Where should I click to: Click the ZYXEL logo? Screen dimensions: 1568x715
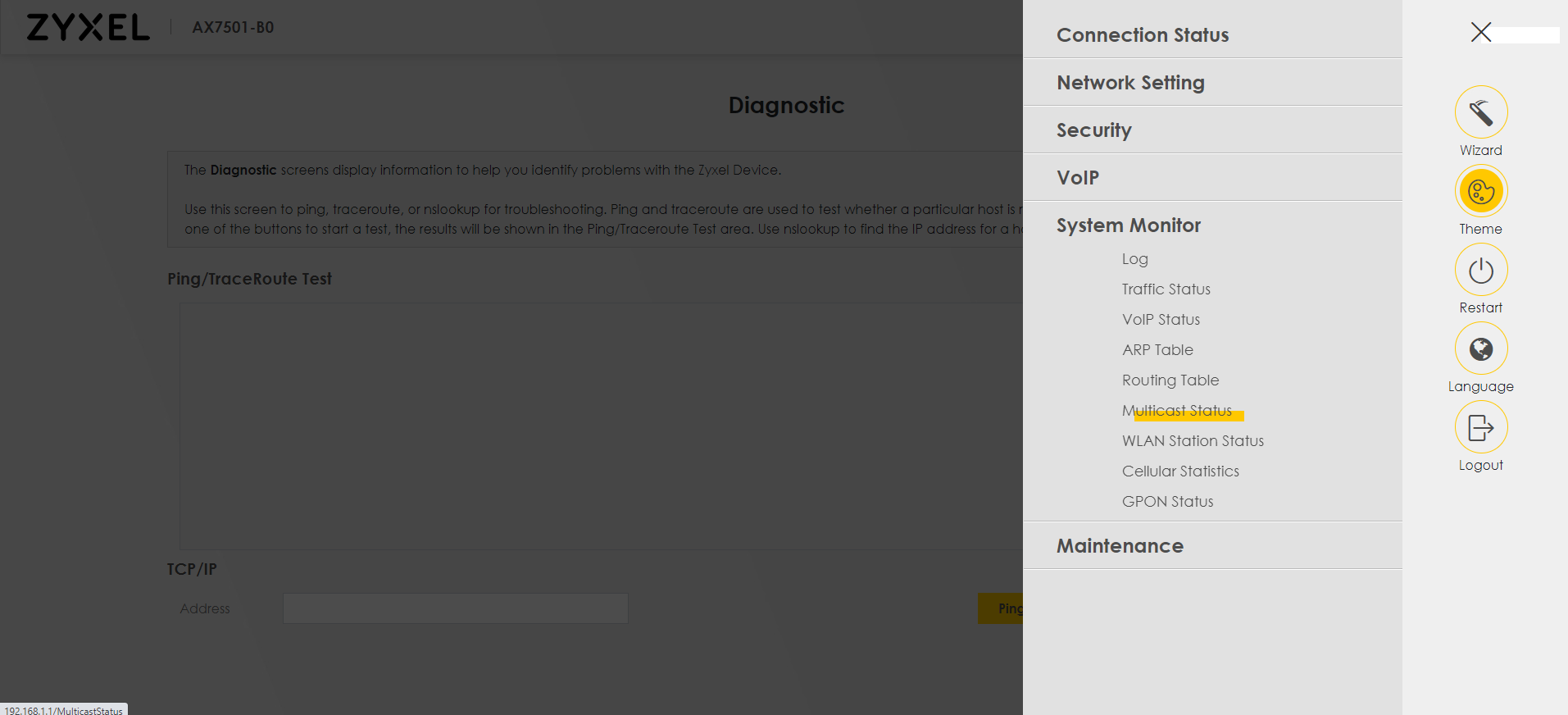88,27
